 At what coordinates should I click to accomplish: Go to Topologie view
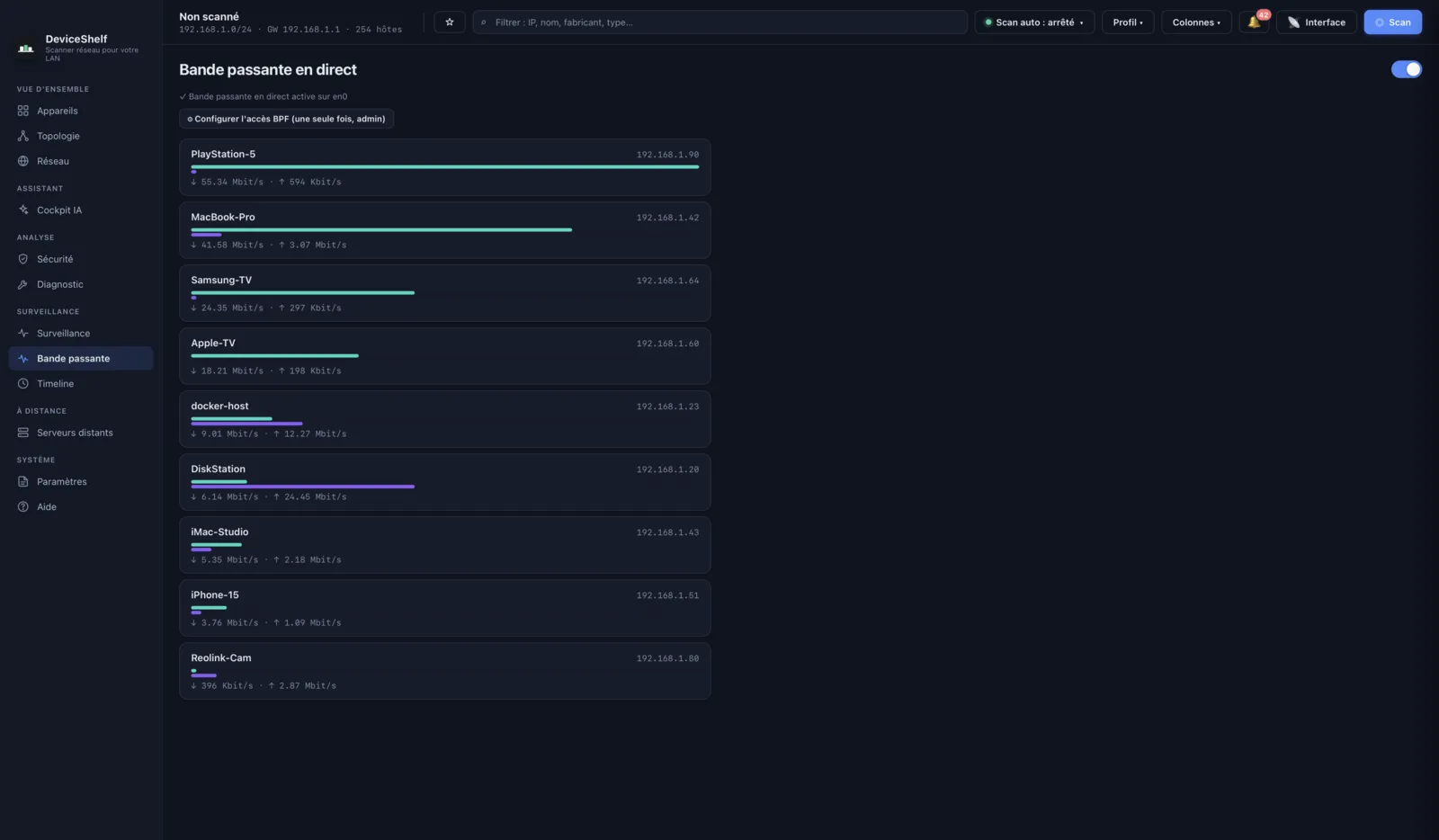[81, 136]
